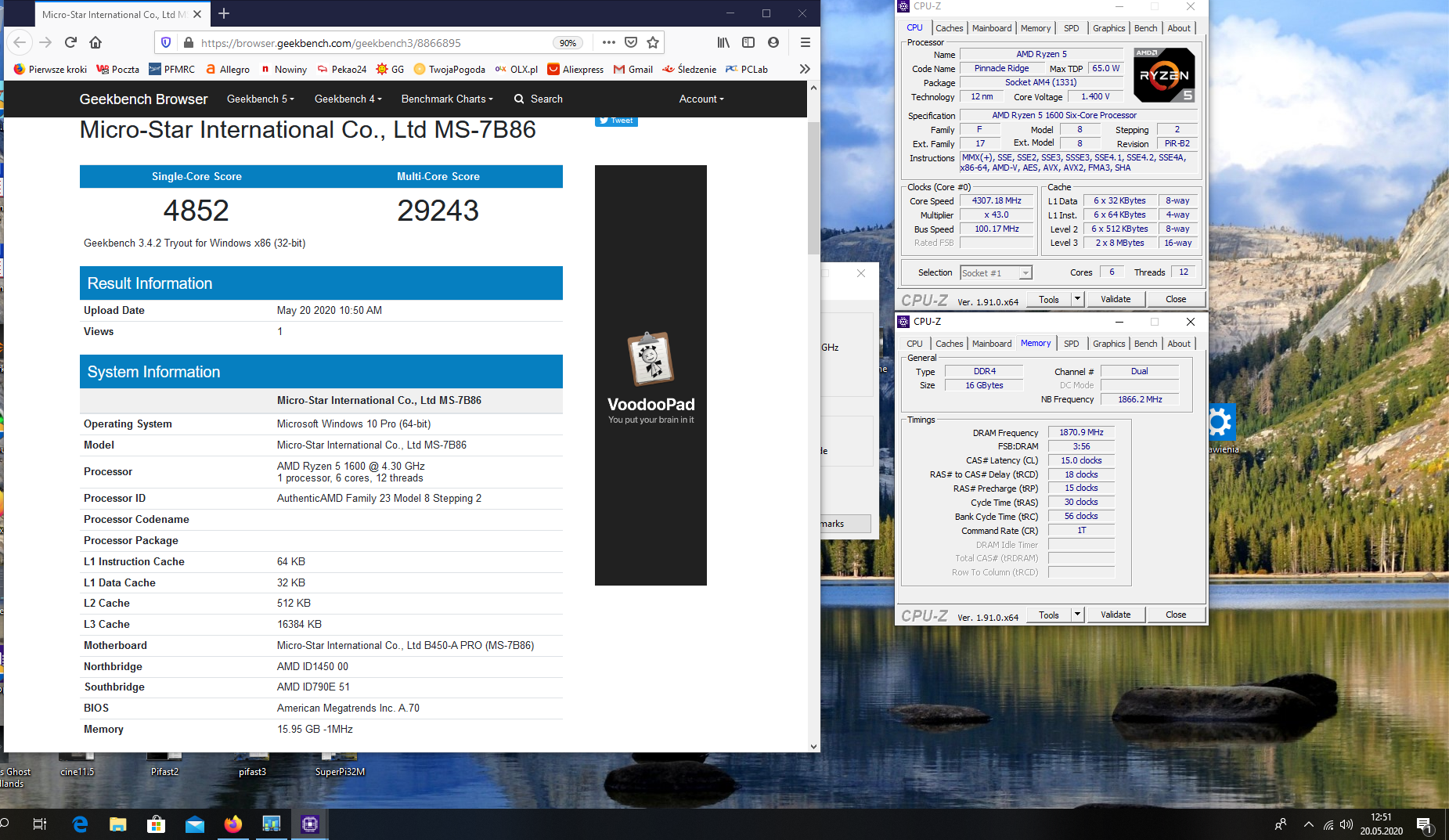Open Memory tab in top CPU-Z
The image size is (1449, 840).
coord(1036,28)
